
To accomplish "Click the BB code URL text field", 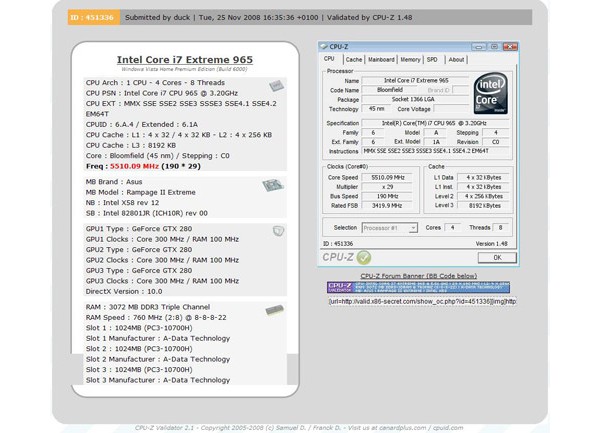I will (422, 301).
